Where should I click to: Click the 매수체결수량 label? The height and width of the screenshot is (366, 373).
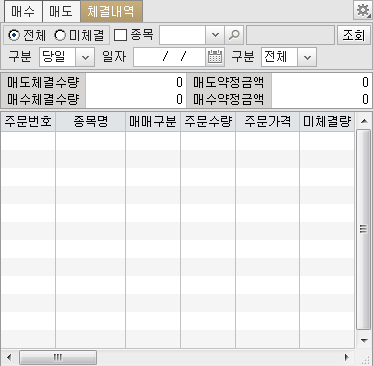43,99
